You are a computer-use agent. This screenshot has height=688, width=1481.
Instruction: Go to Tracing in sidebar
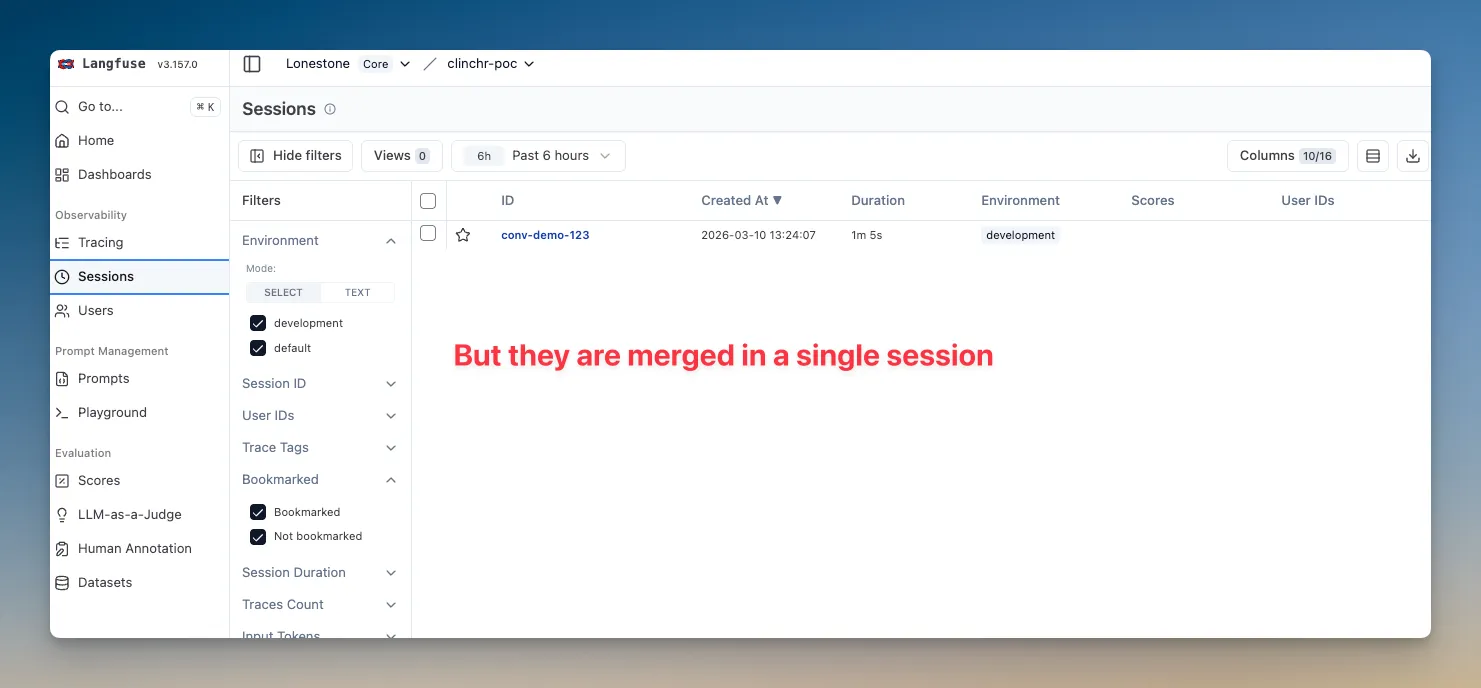pyautogui.click(x=100, y=243)
